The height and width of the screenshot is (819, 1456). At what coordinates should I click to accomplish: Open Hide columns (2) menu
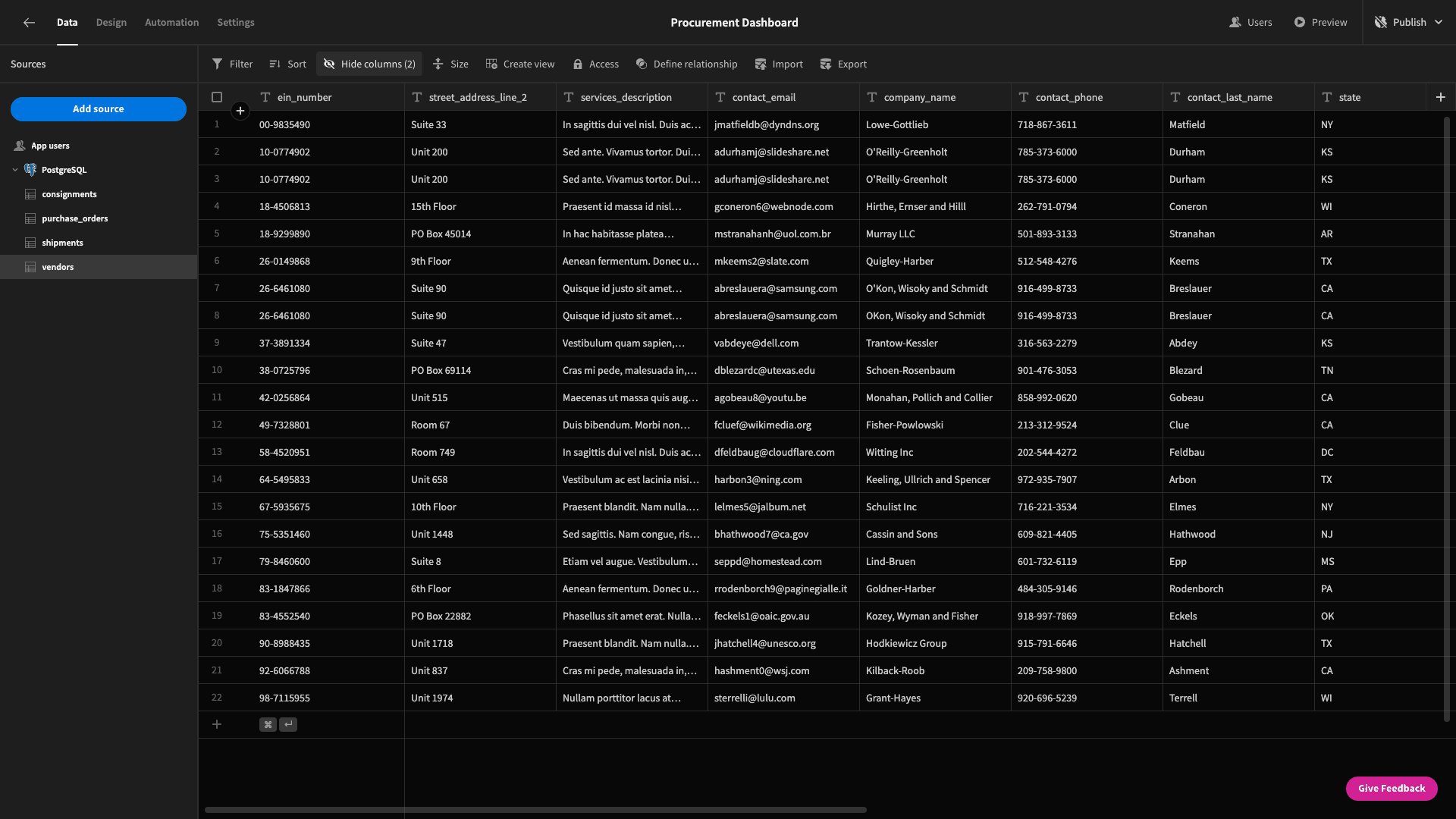[x=369, y=64]
